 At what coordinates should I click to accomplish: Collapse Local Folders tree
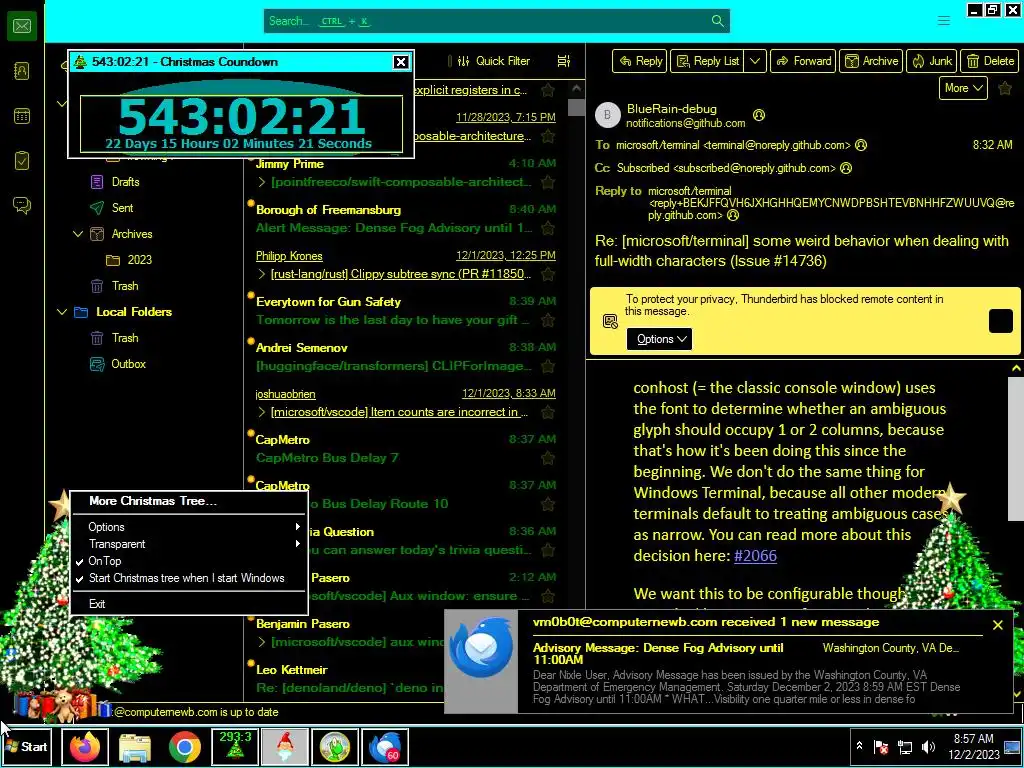click(62, 312)
